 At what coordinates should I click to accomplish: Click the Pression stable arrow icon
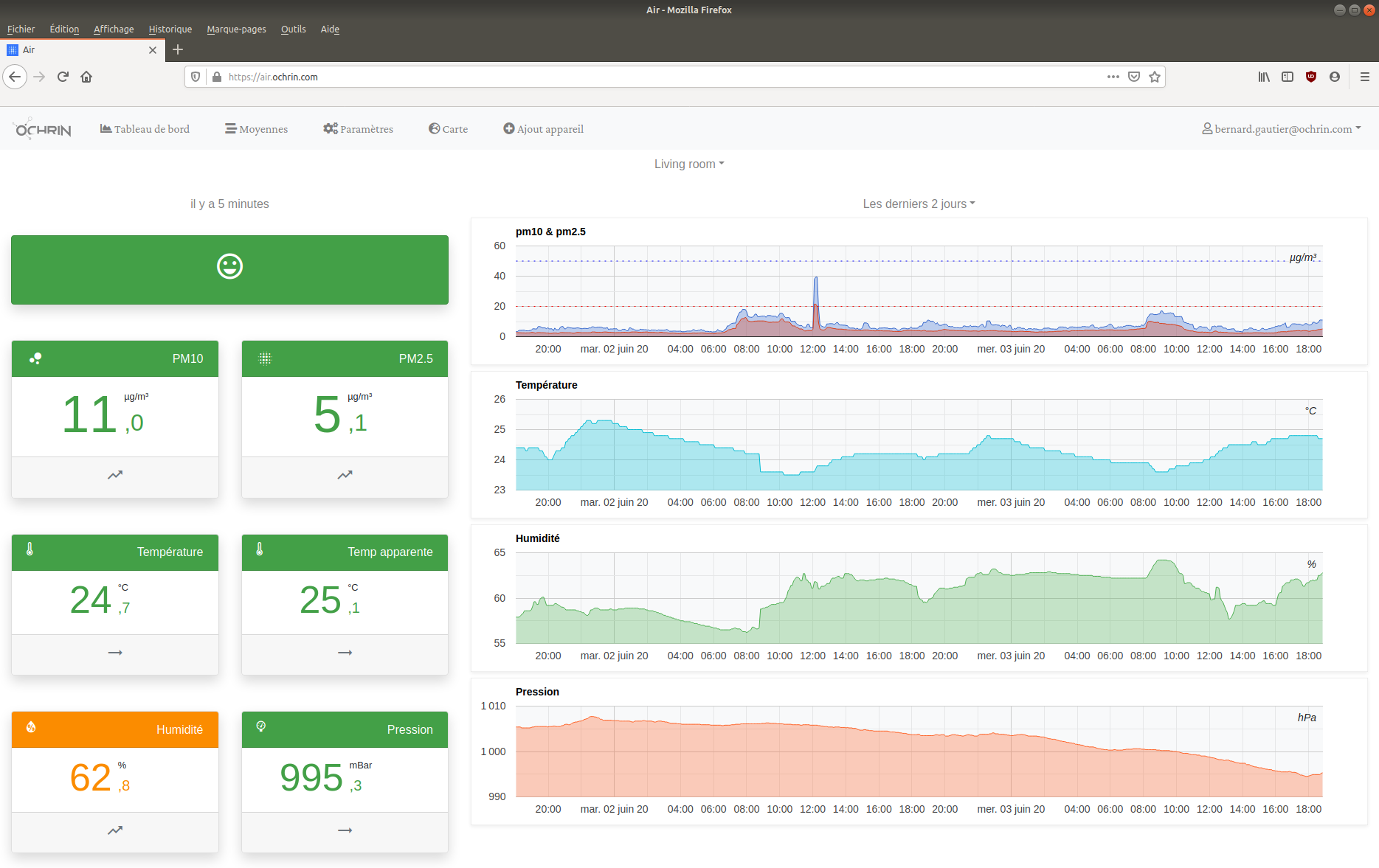[345, 830]
